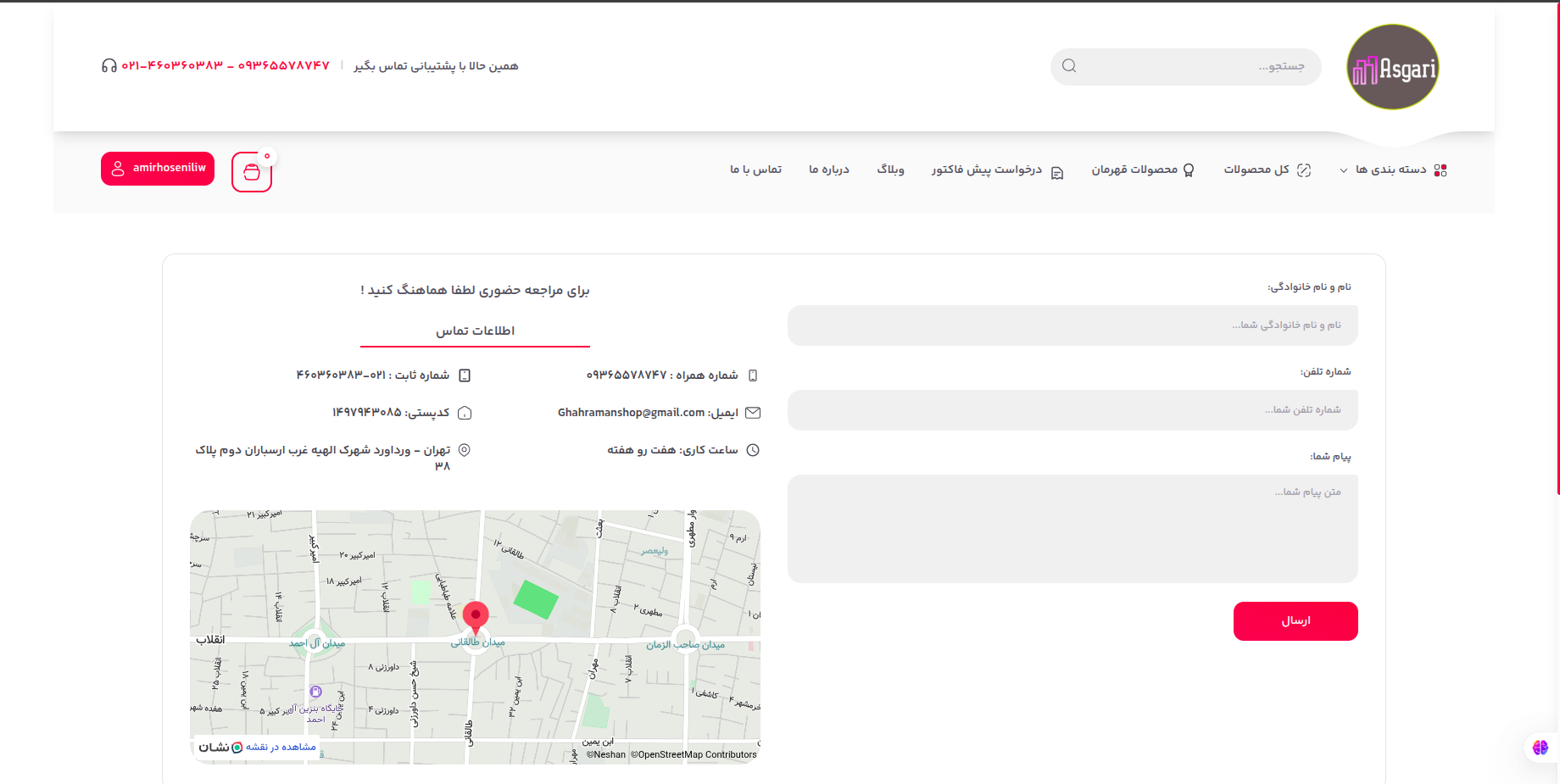Click the email envelope icon
The width and height of the screenshot is (1560, 784).
[752, 413]
